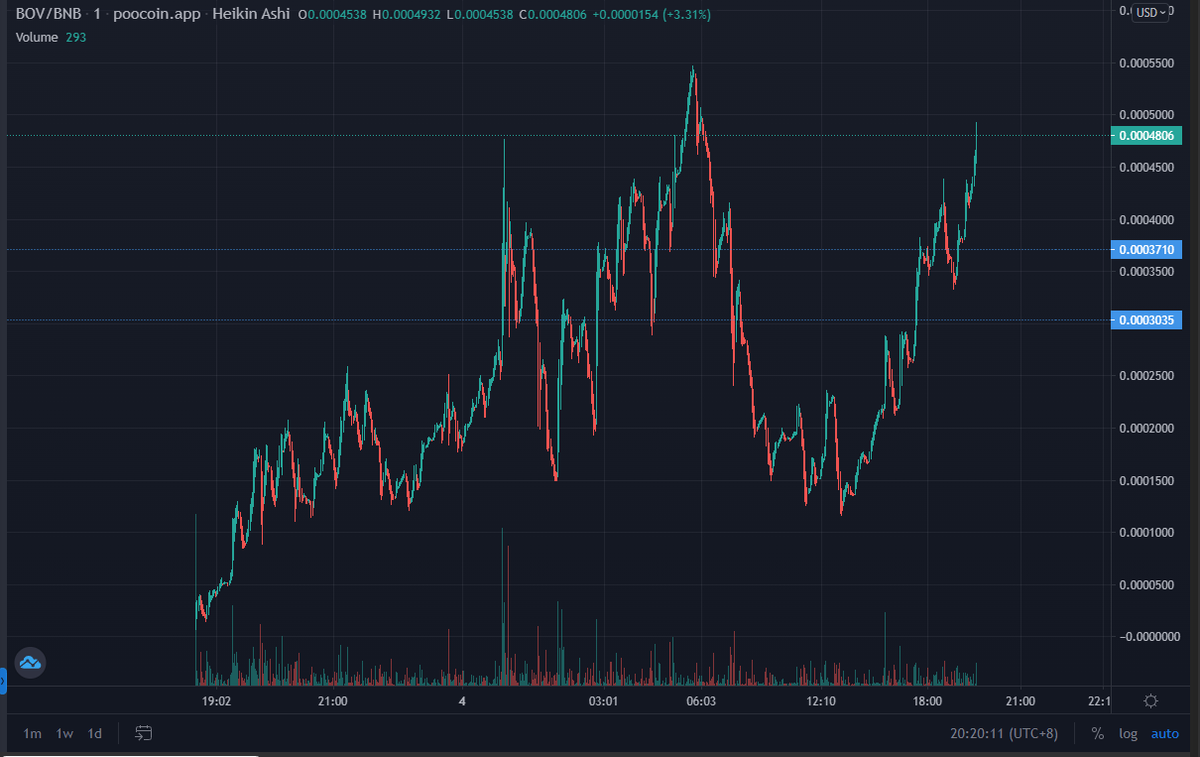Click the 18:00 time axis label
Screen dimensions: 1200x757
pos(927,702)
